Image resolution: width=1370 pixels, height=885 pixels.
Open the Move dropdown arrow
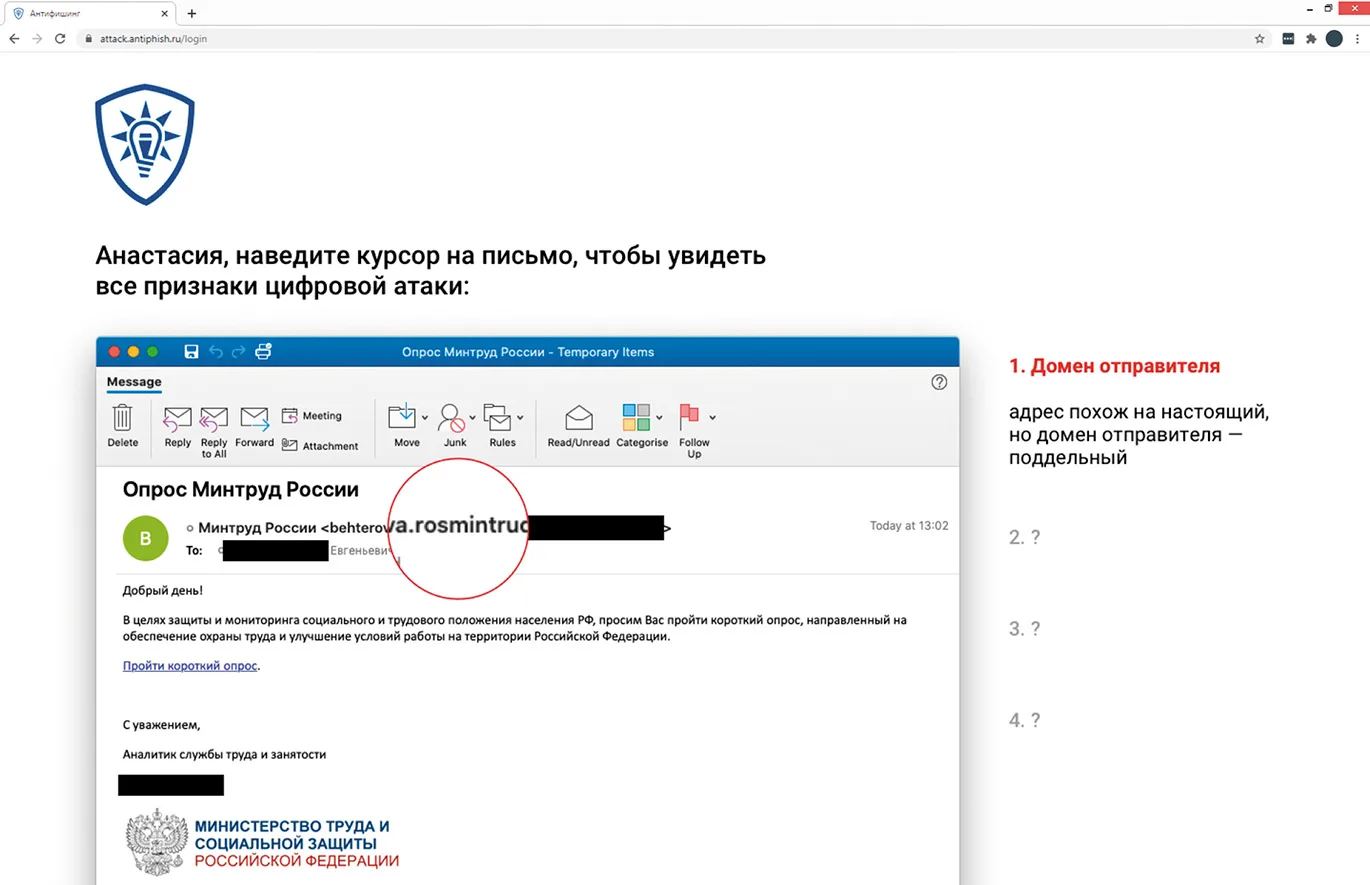pos(425,418)
